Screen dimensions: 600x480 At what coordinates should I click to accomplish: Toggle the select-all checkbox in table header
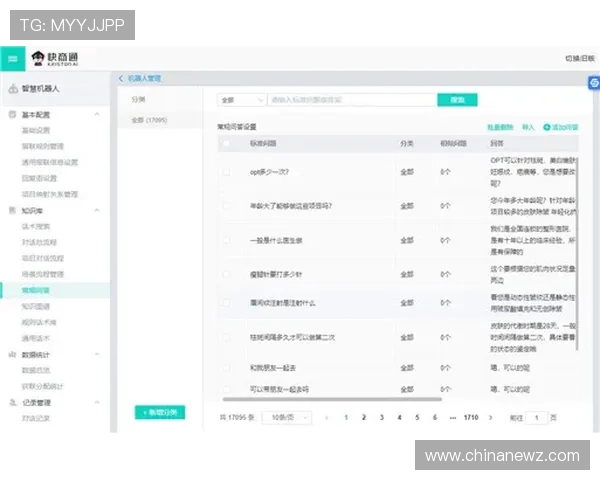click(226, 144)
